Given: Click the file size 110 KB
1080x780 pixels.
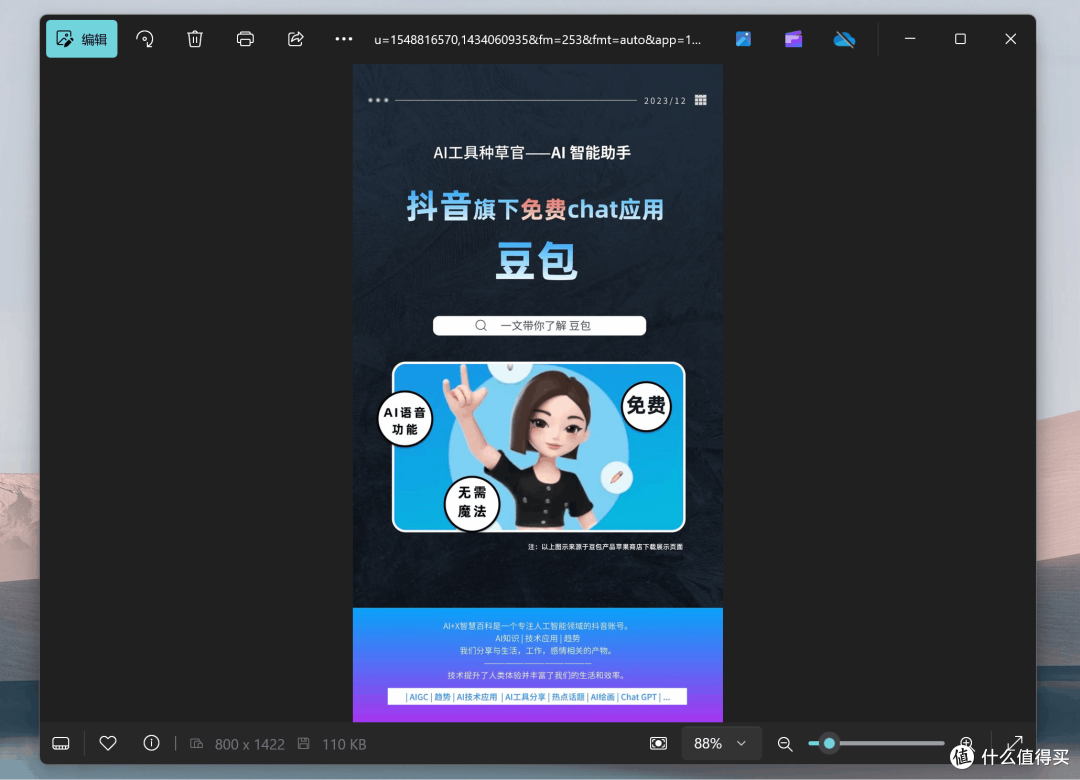Looking at the screenshot, I should point(344,744).
